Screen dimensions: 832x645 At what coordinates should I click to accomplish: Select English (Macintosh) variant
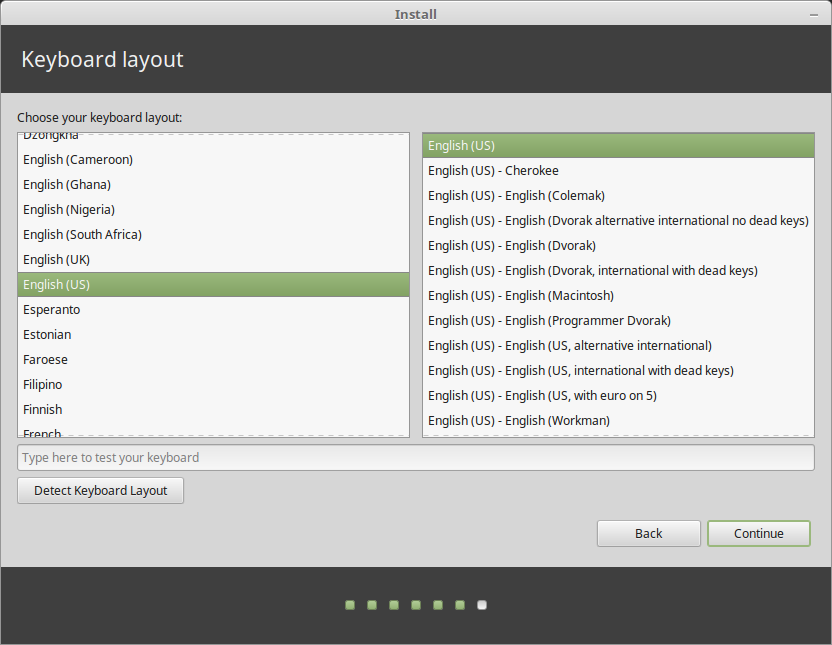coord(618,295)
